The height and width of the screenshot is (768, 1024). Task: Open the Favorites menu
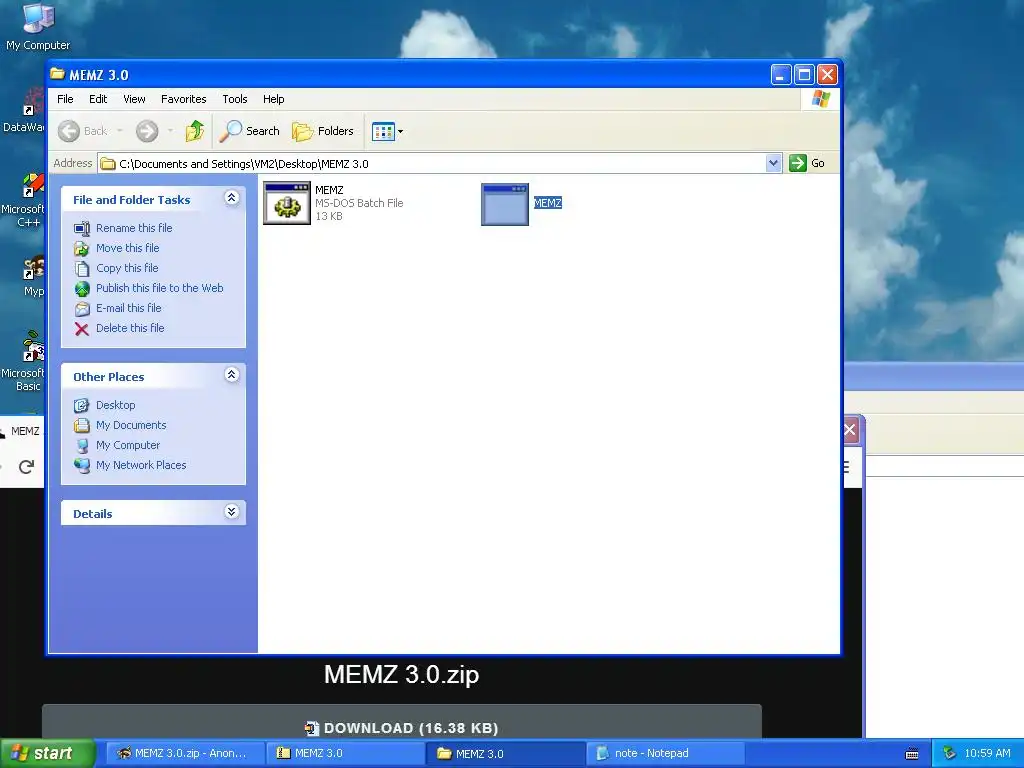click(x=184, y=99)
